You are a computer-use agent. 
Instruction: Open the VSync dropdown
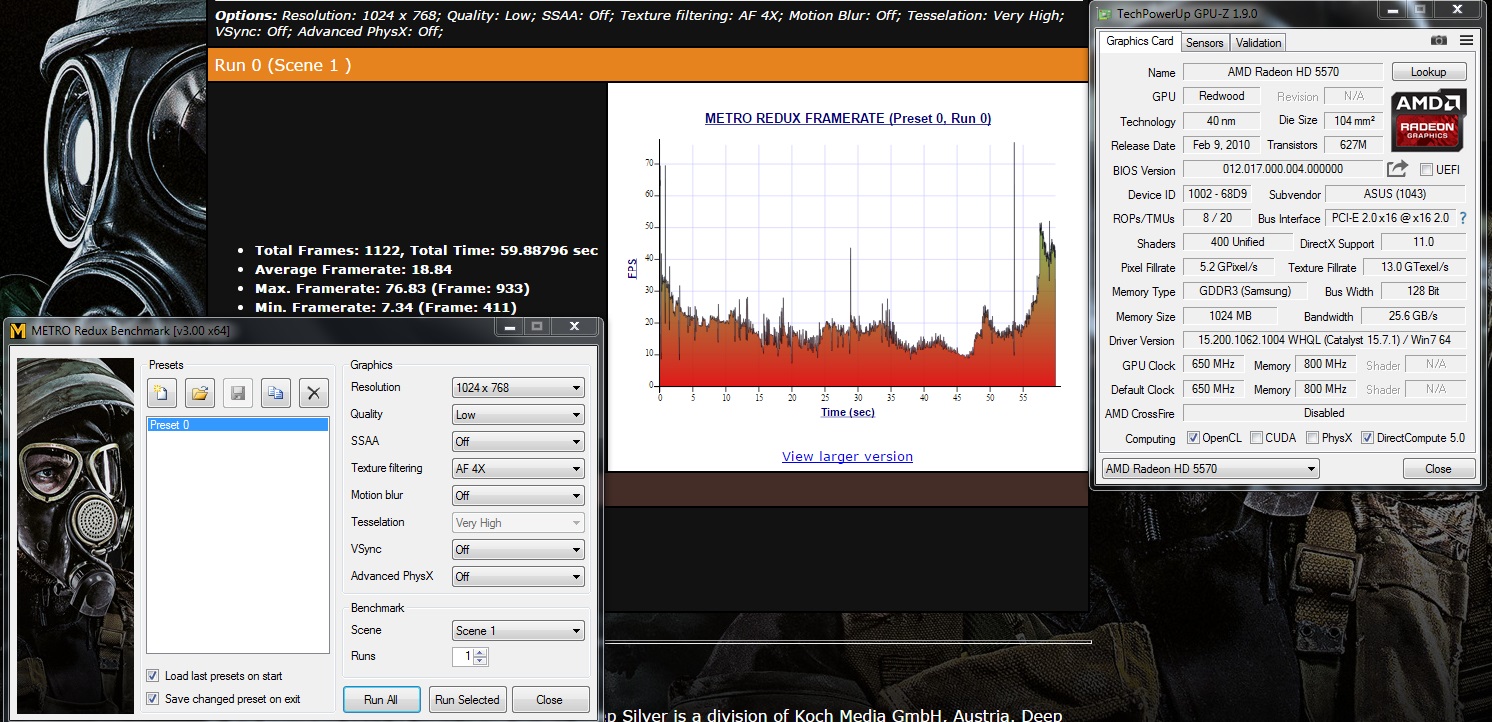(518, 550)
